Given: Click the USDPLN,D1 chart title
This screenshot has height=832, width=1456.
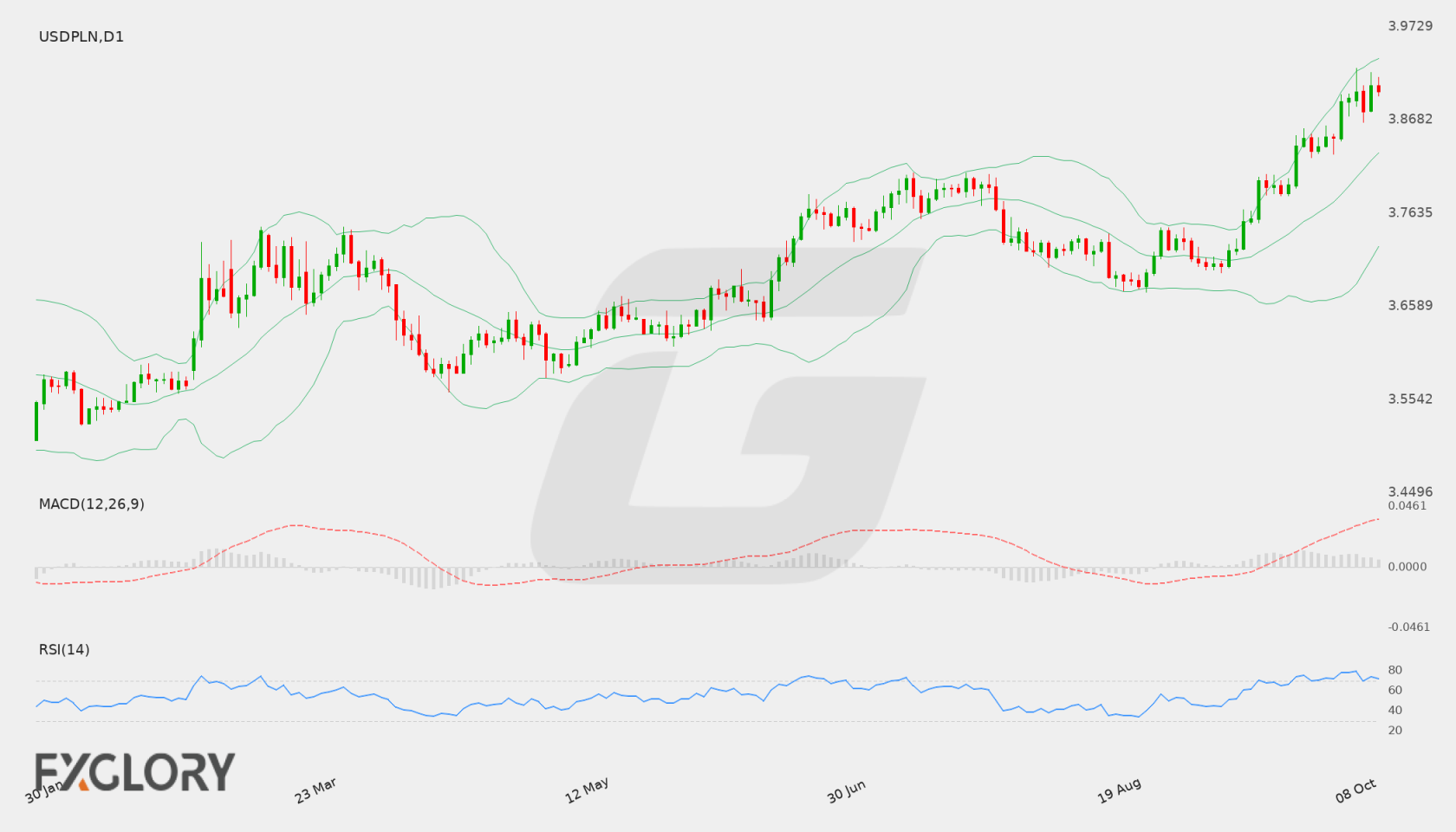Looking at the screenshot, I should 81,36.
